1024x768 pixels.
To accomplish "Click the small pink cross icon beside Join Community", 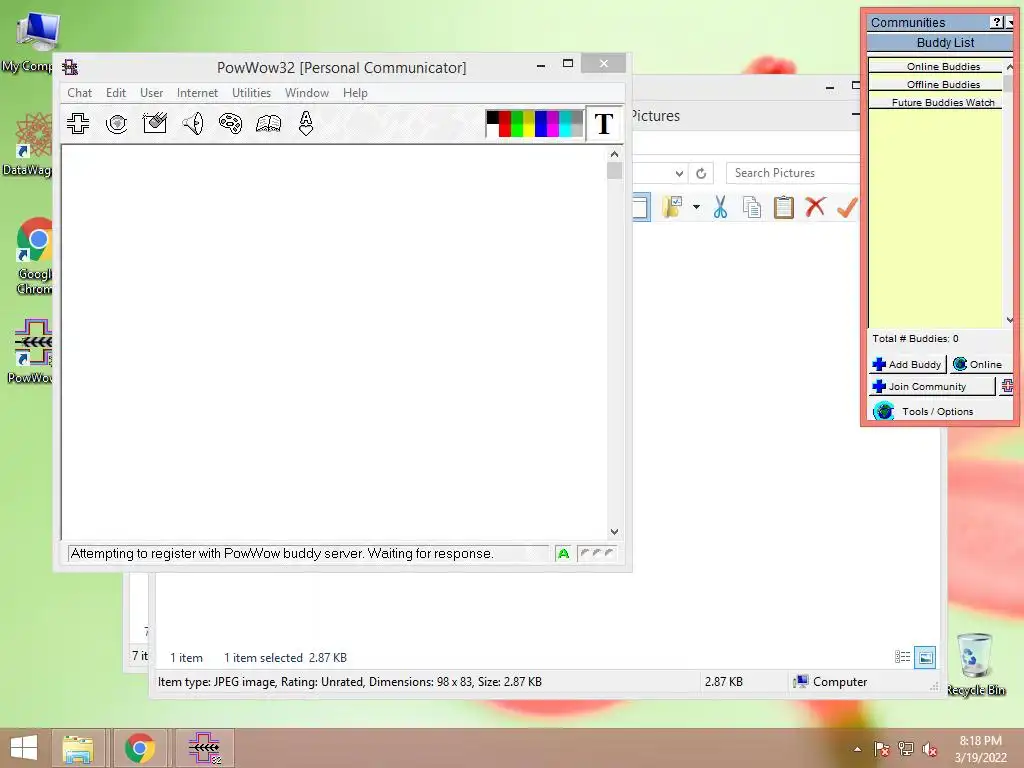I will 1007,386.
